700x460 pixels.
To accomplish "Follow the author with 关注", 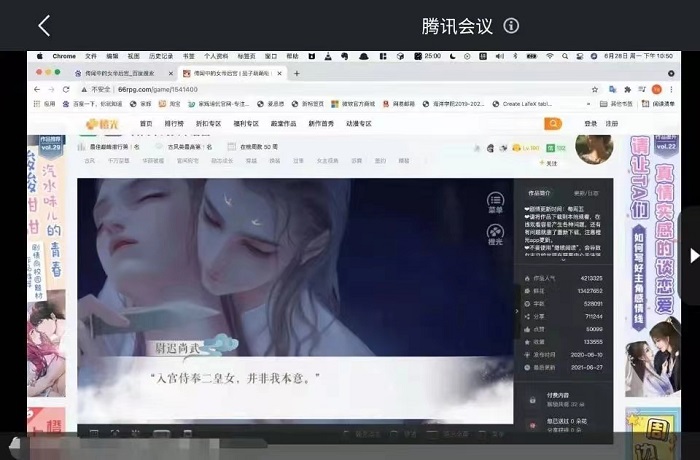I will point(549,163).
